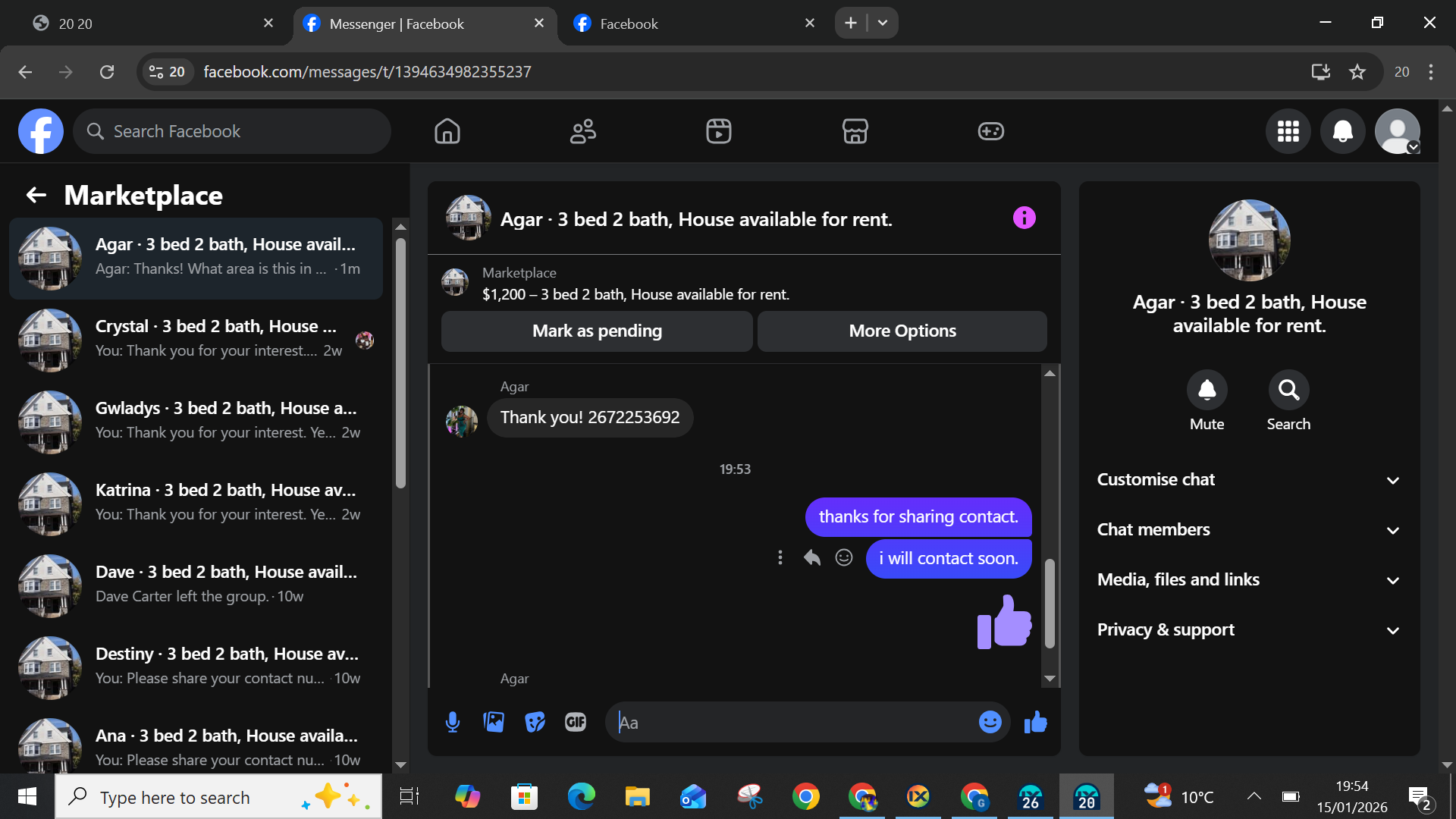Open the Marketplace icon in top navigation
Screen dimensions: 1456x819
point(855,131)
